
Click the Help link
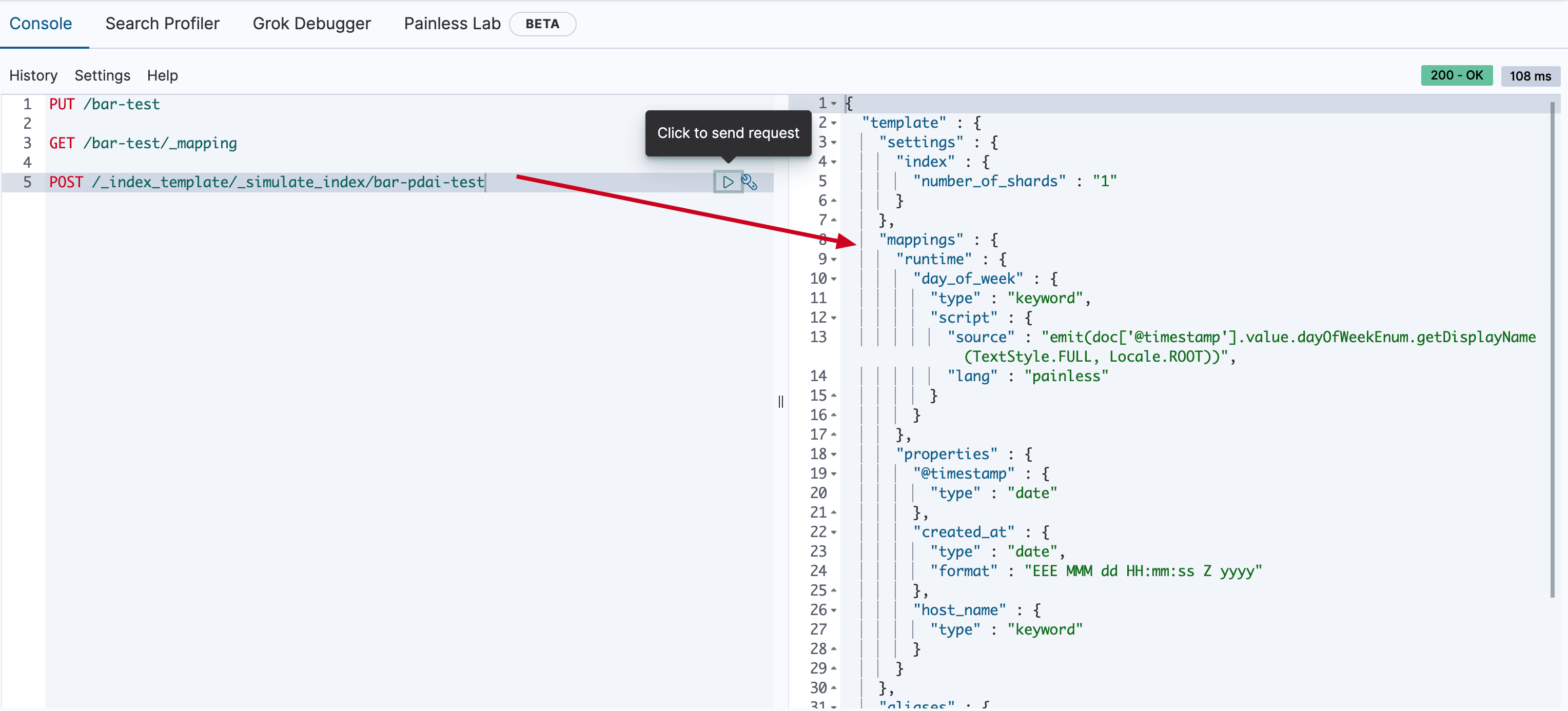click(163, 75)
